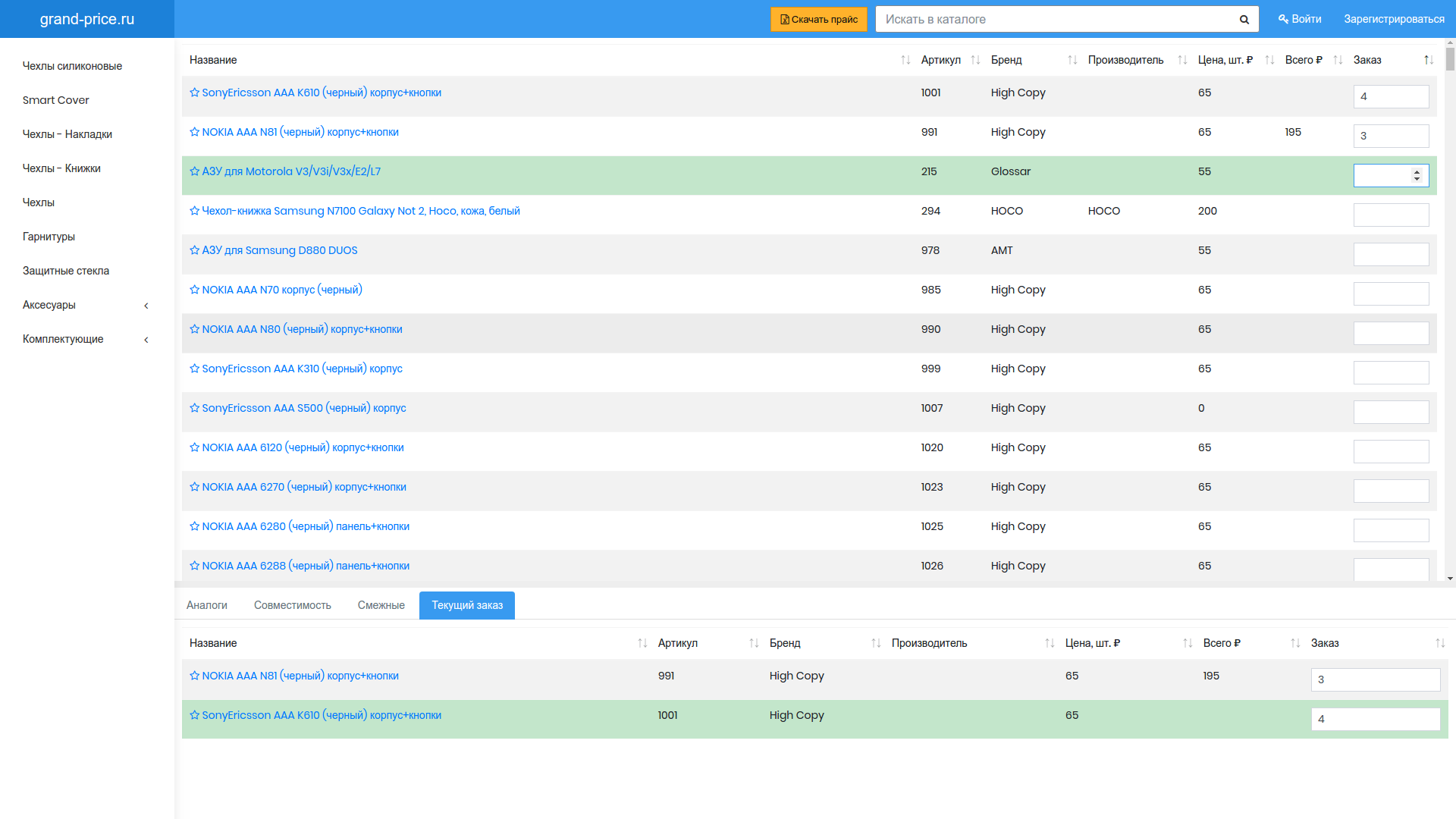Edit quantity 4 in current order table
This screenshot has width=1456, height=819.
tap(1376, 719)
